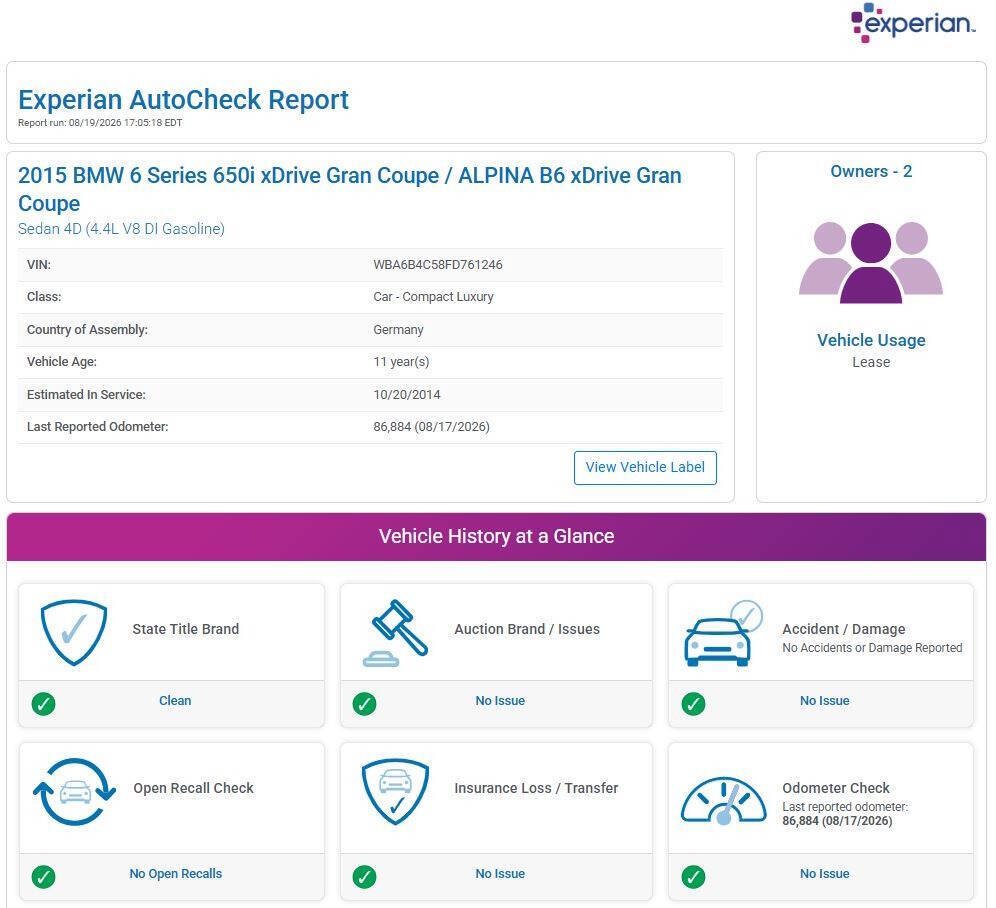Click No Issue under Odometer Check
This screenshot has height=908, width=996.
(824, 874)
